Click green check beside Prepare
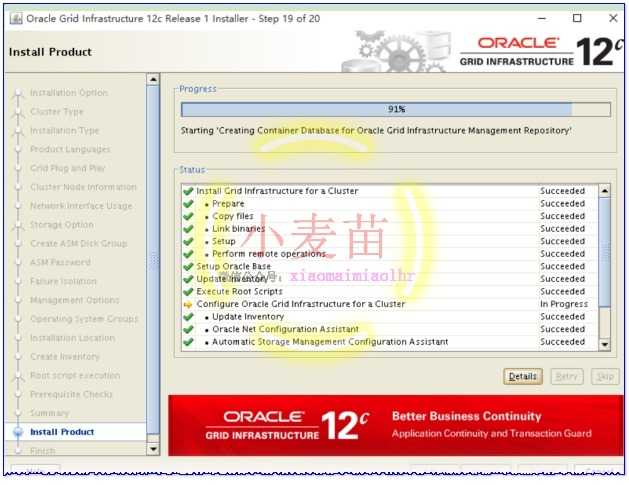This screenshot has height=485, width=629. coord(188,203)
